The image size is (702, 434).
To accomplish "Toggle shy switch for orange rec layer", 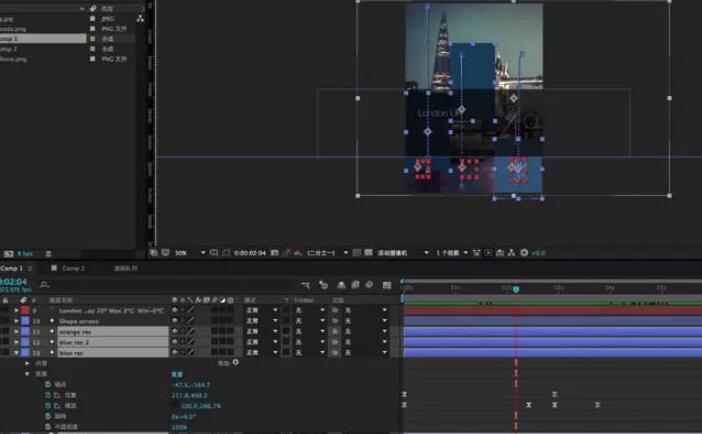I will (175, 331).
